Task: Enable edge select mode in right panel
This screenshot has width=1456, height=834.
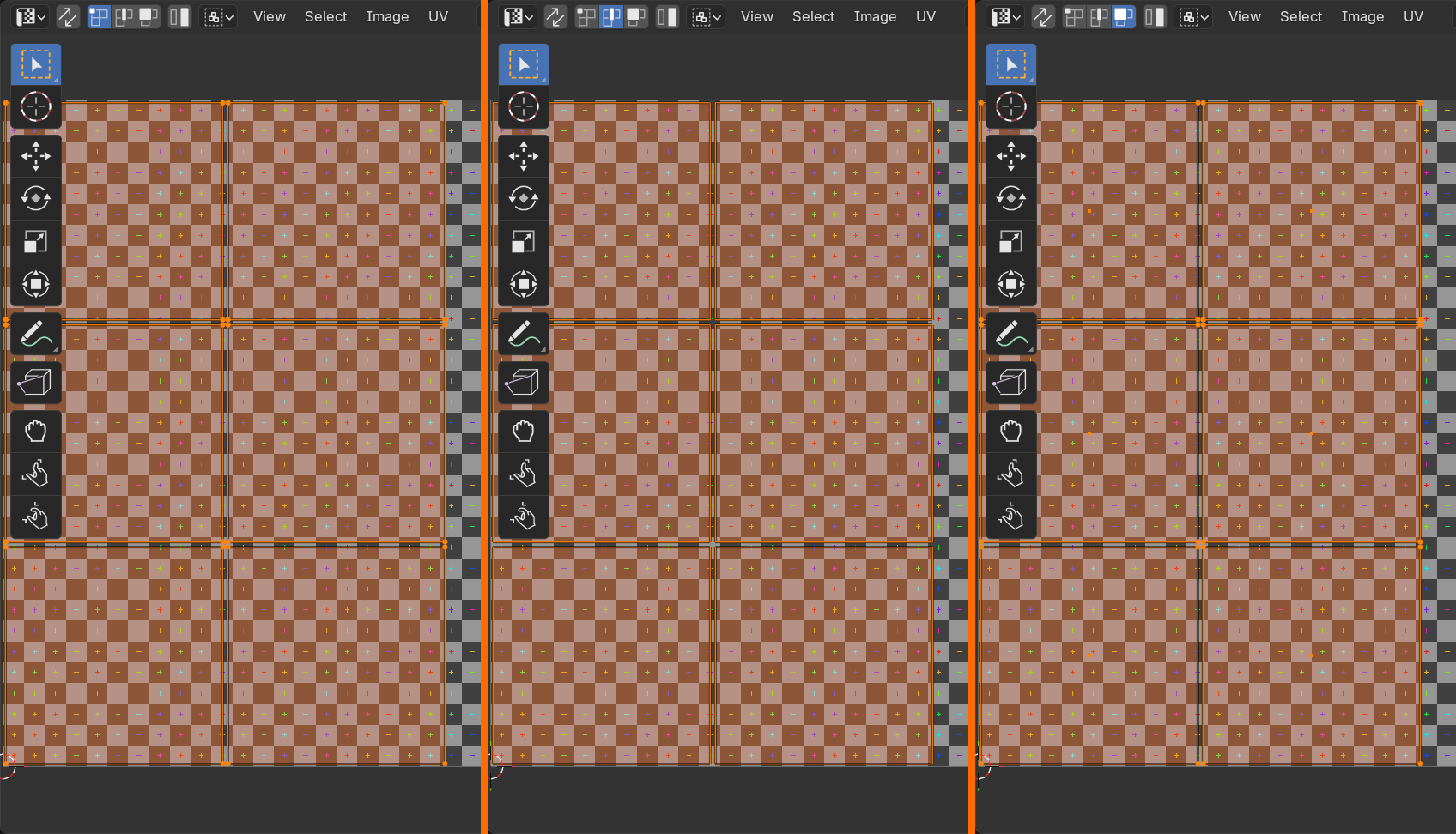Action: pyautogui.click(x=1100, y=16)
